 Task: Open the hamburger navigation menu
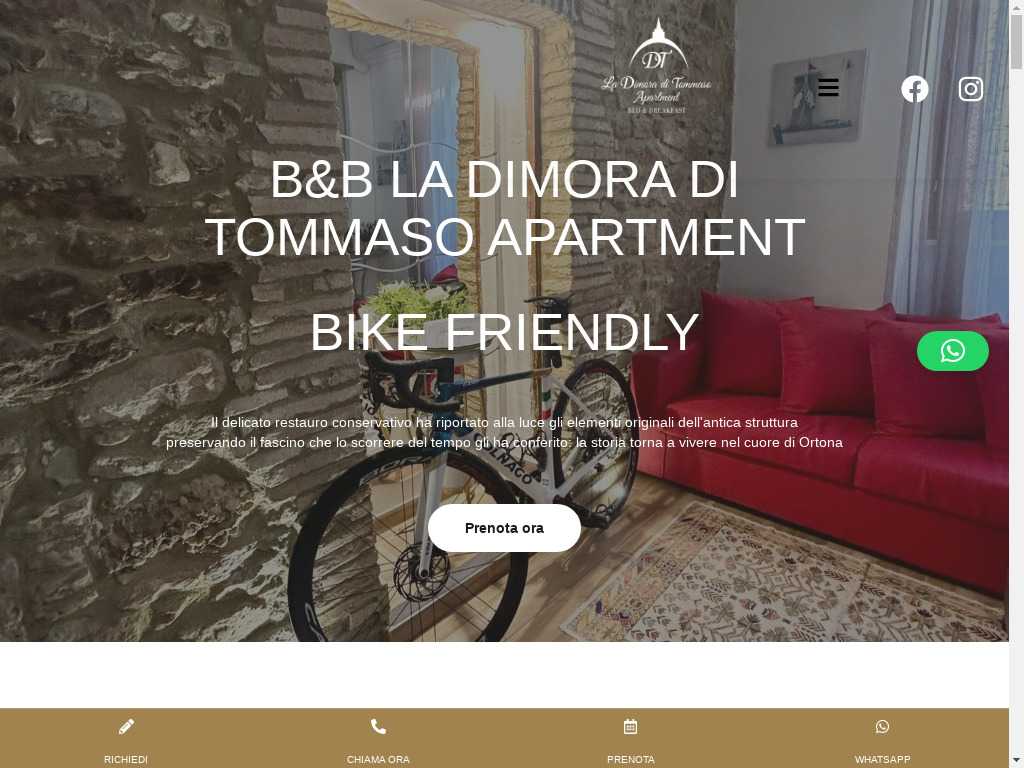tap(828, 88)
